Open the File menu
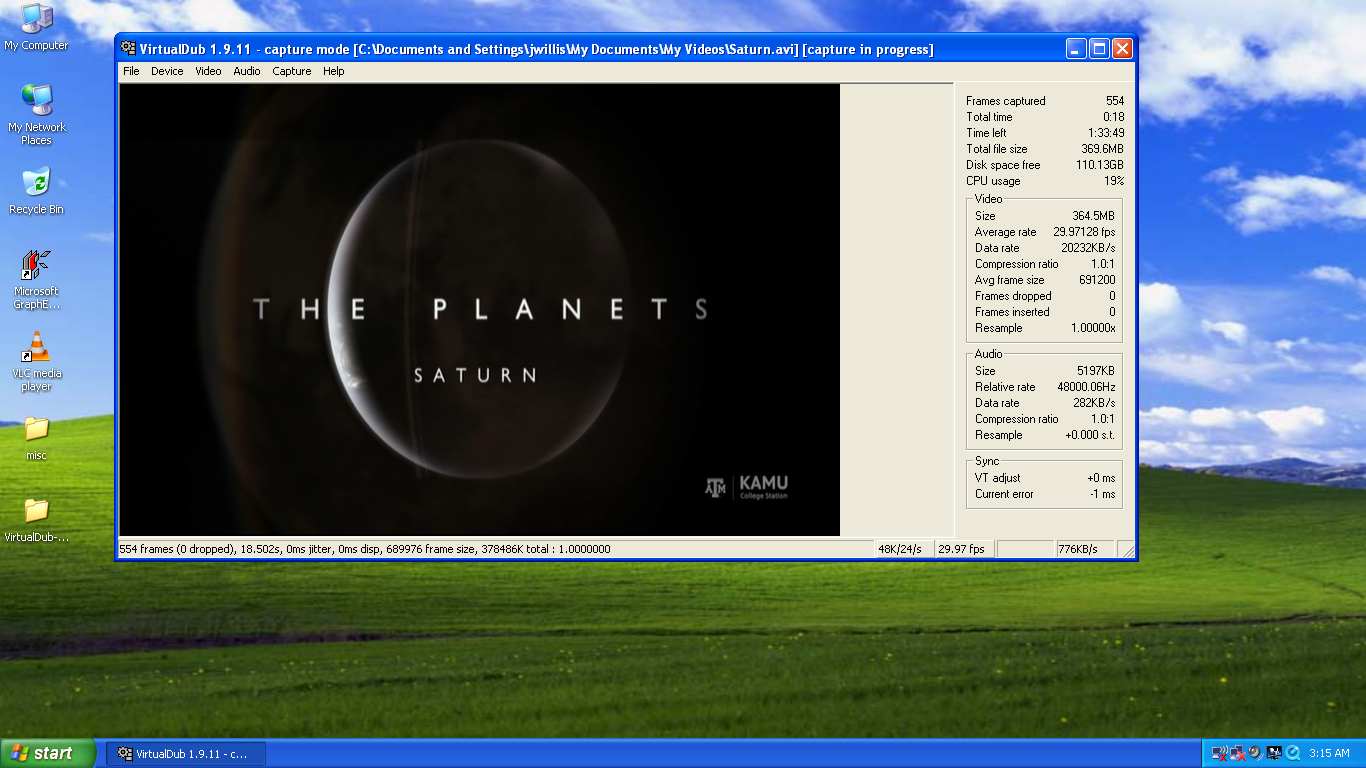The width and height of the screenshot is (1366, 768). tap(131, 71)
